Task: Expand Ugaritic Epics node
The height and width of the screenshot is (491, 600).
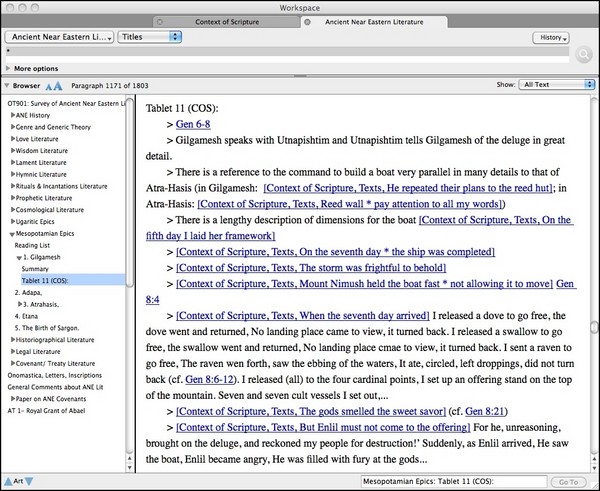Action: [x=13, y=221]
